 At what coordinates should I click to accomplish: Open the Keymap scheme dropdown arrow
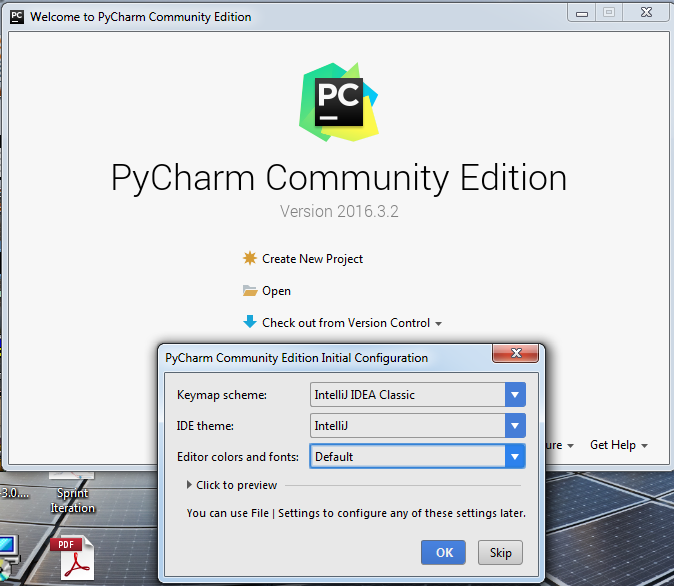[x=515, y=395]
